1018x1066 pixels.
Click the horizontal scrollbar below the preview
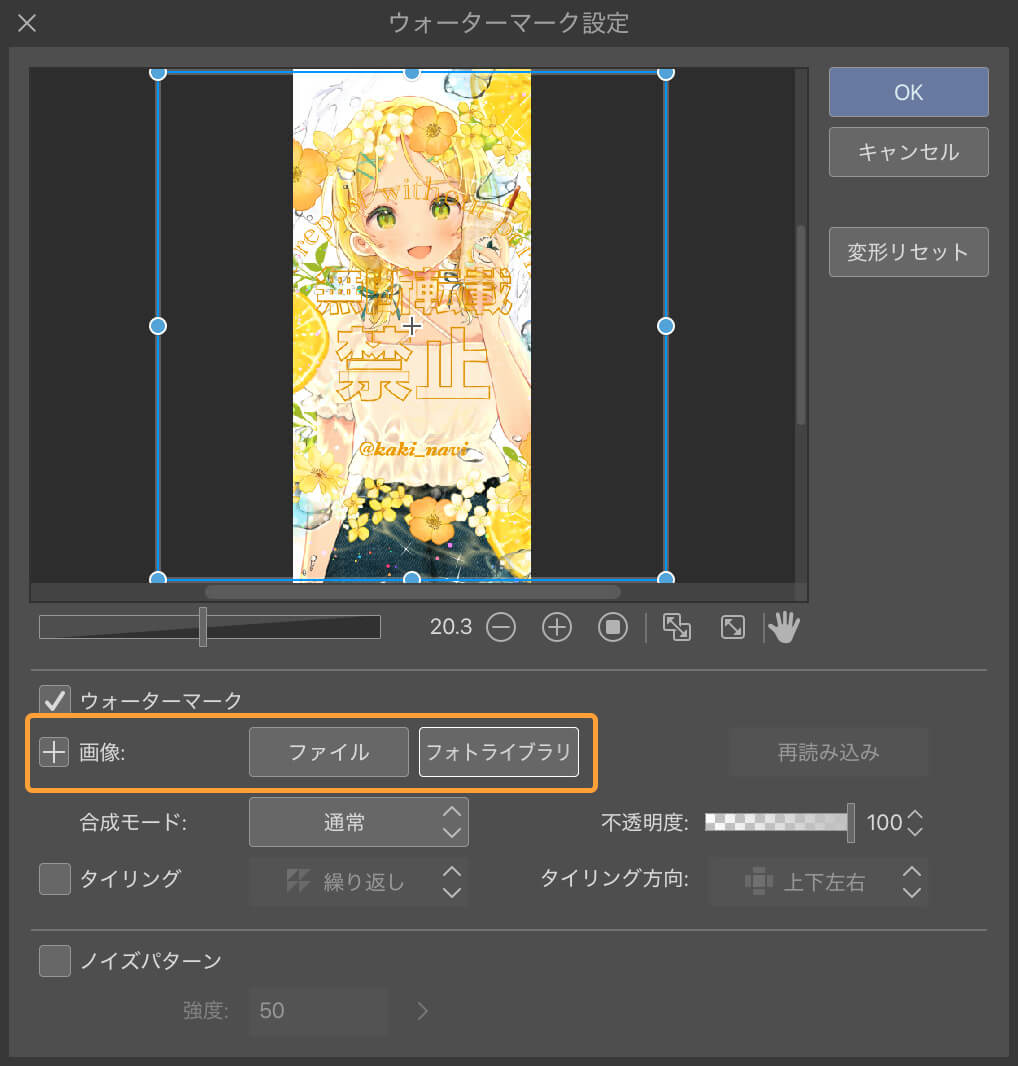(x=410, y=592)
